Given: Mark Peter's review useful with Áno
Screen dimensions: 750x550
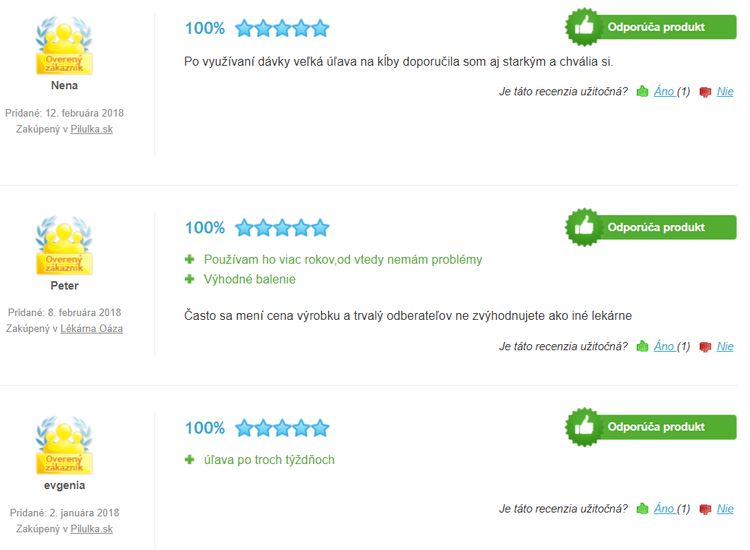Looking at the screenshot, I should click(664, 346).
